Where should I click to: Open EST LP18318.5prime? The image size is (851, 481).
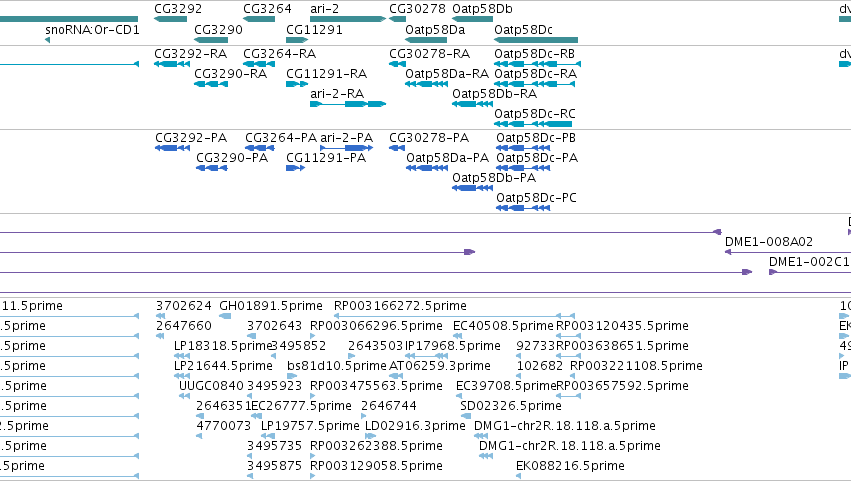pyautogui.click(x=222, y=346)
